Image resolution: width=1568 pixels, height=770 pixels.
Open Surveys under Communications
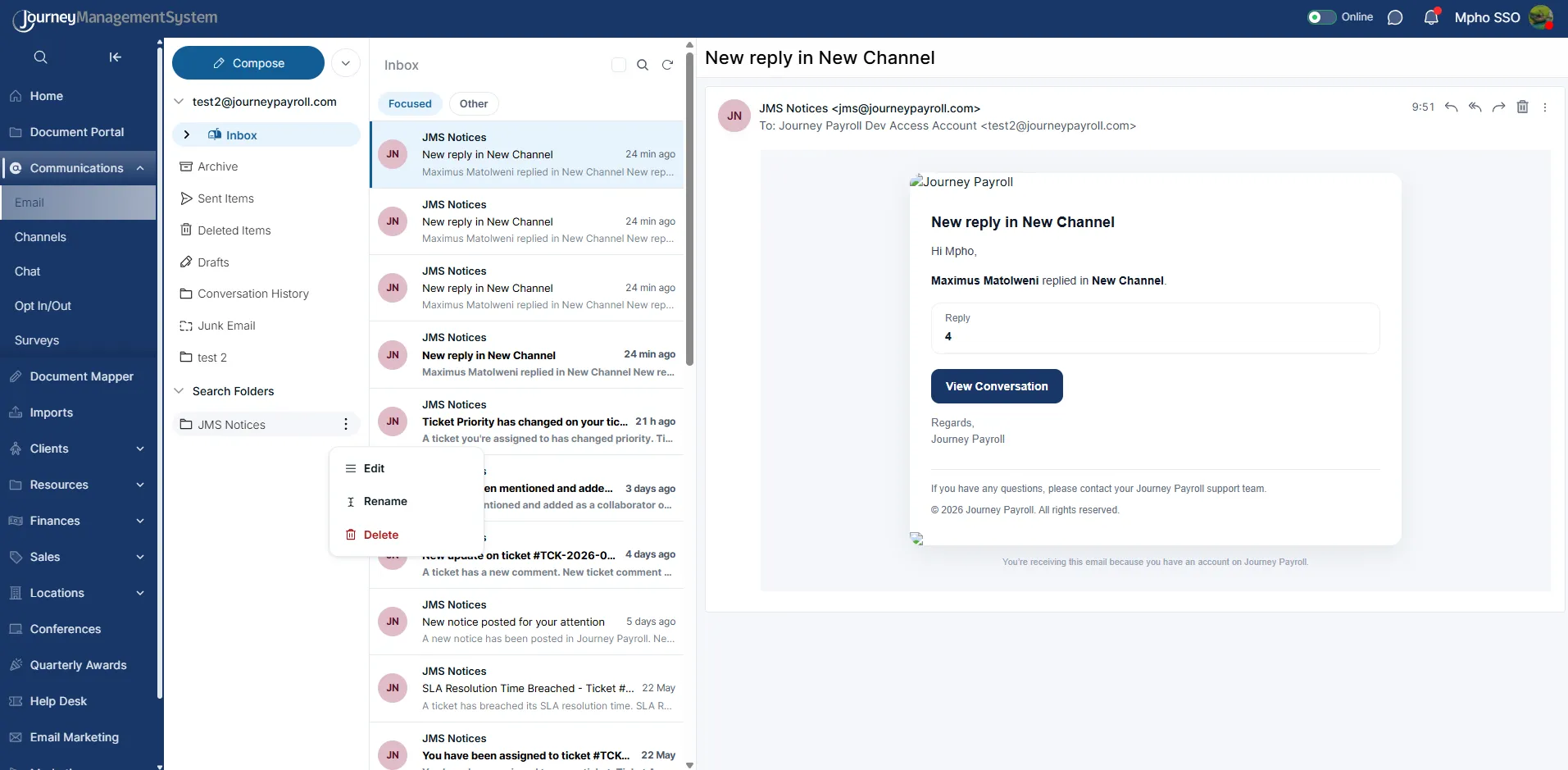coord(79,340)
